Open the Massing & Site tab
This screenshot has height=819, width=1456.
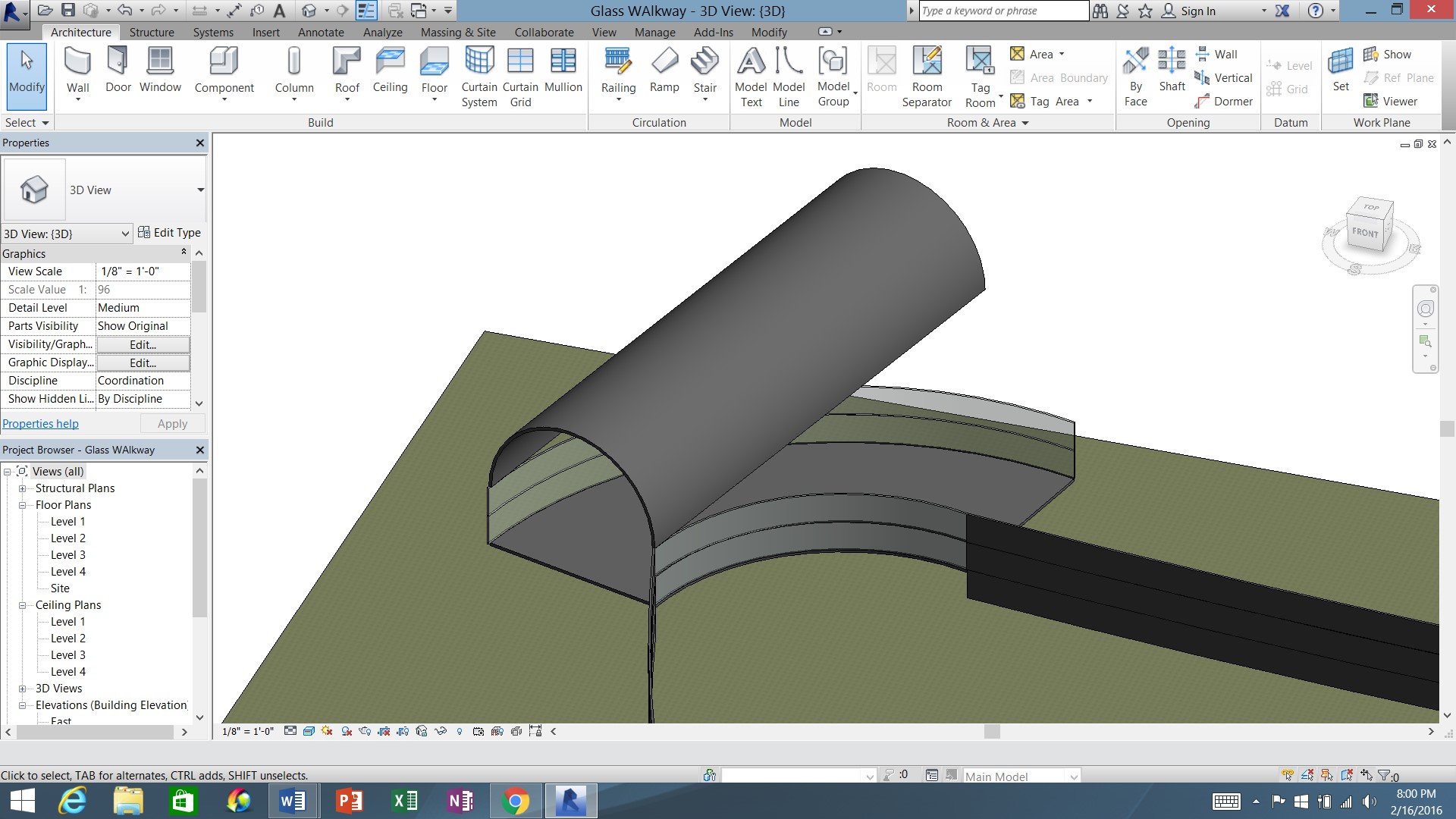[458, 33]
